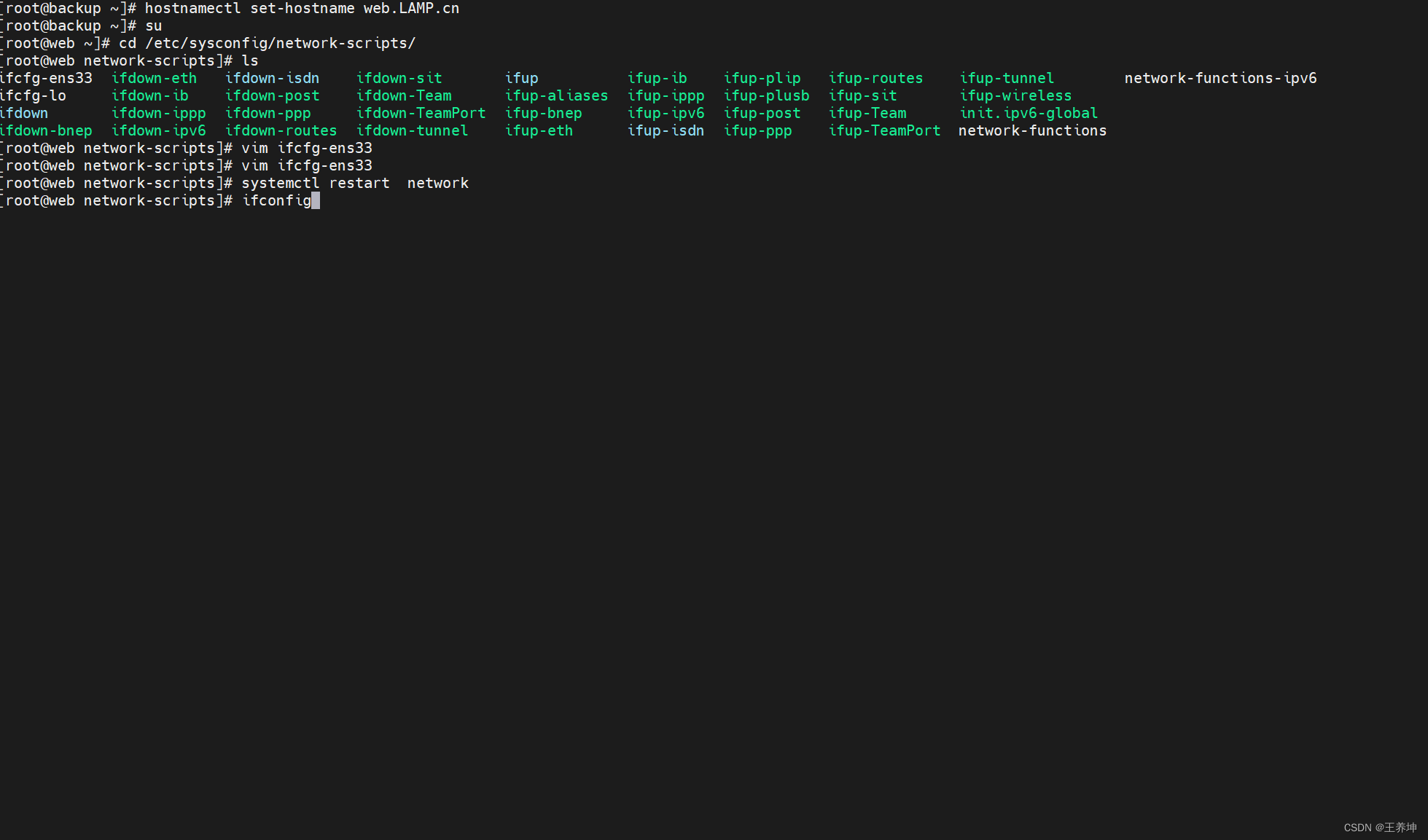Click the cursor after ifconfig command
This screenshot has height=840, width=1428.
[316, 200]
